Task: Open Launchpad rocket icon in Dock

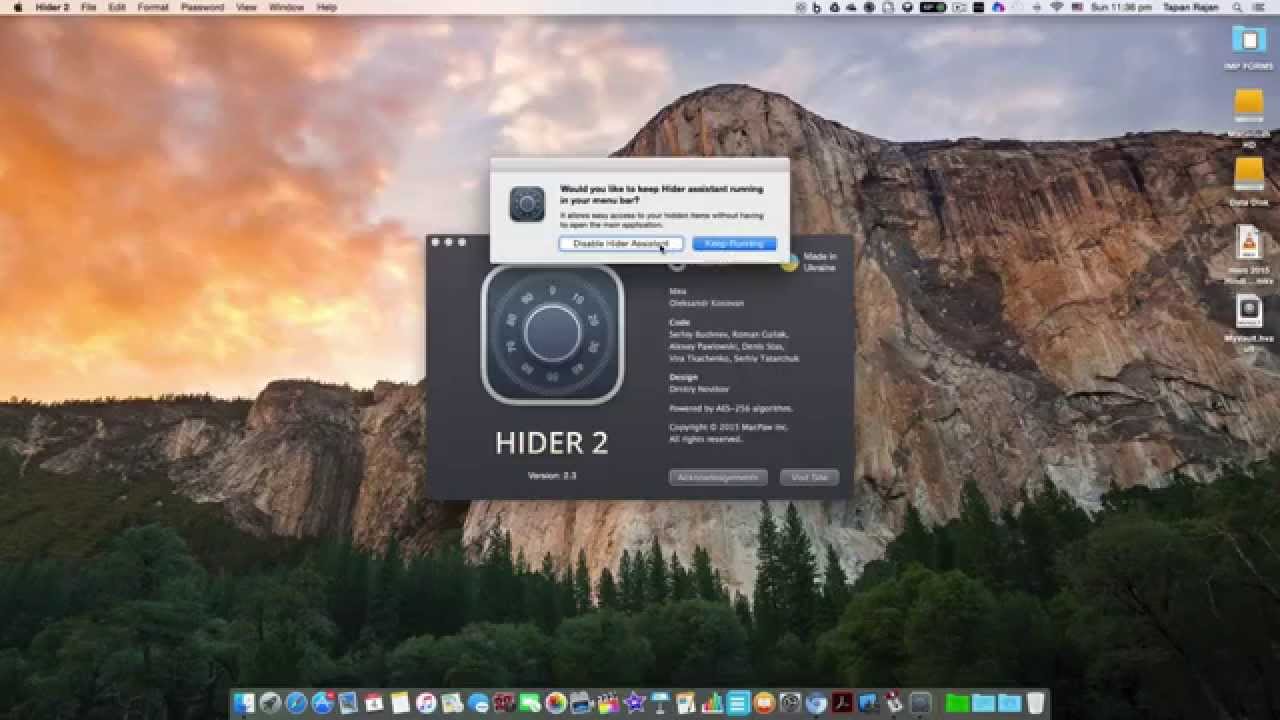Action: (x=270, y=703)
